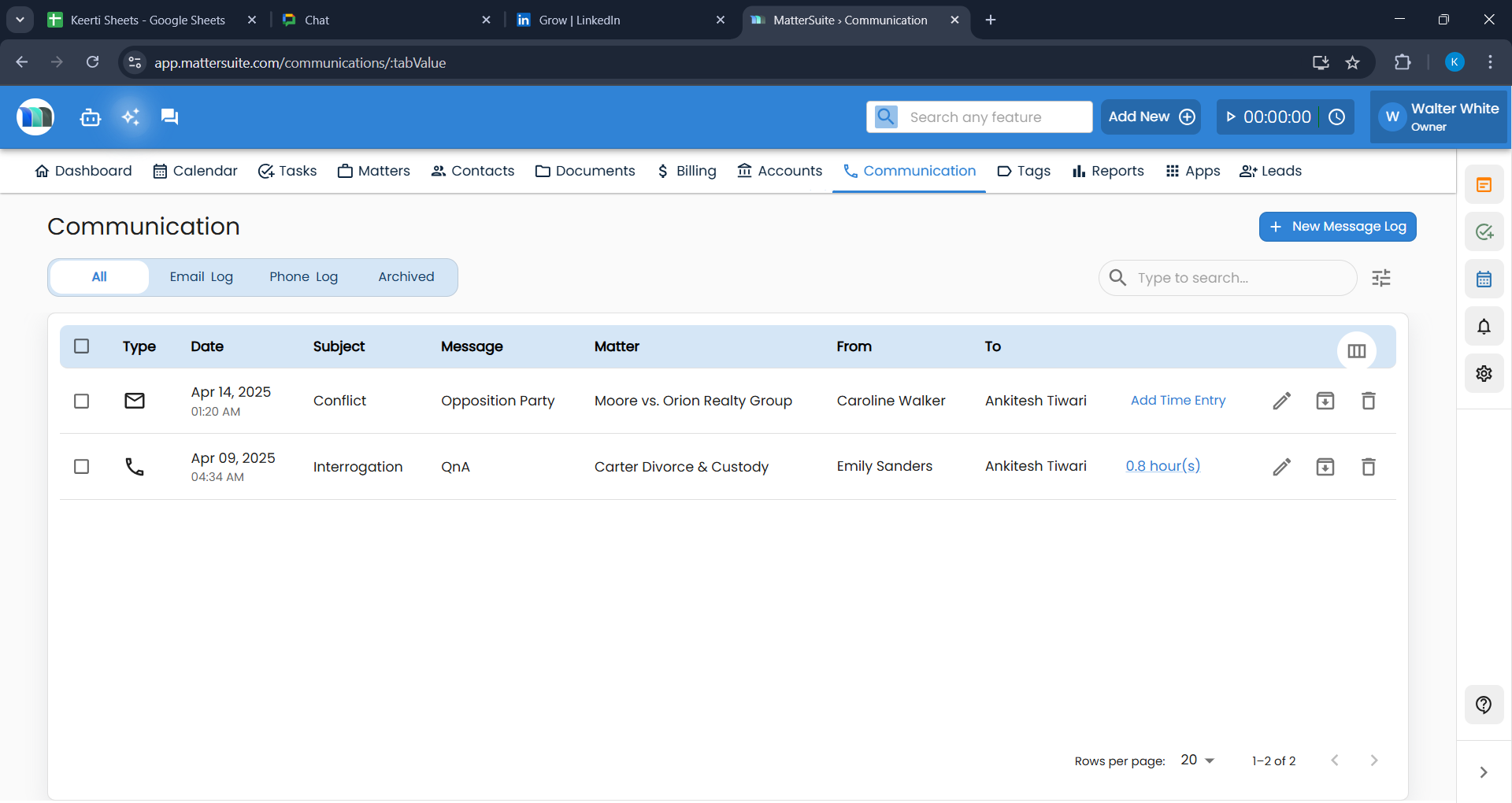
Task: Switch to the Archived tab
Action: tap(406, 276)
